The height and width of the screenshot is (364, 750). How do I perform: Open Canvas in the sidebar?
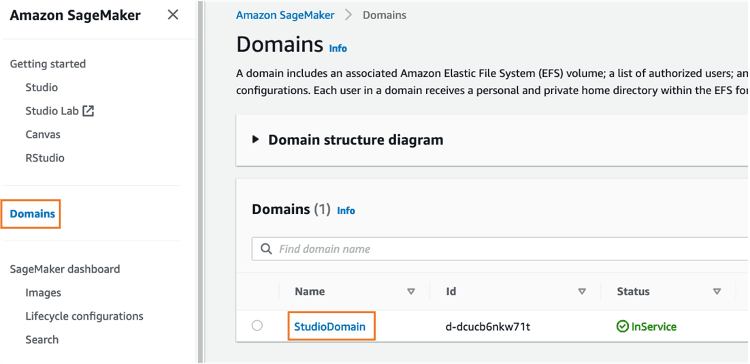click(x=43, y=134)
